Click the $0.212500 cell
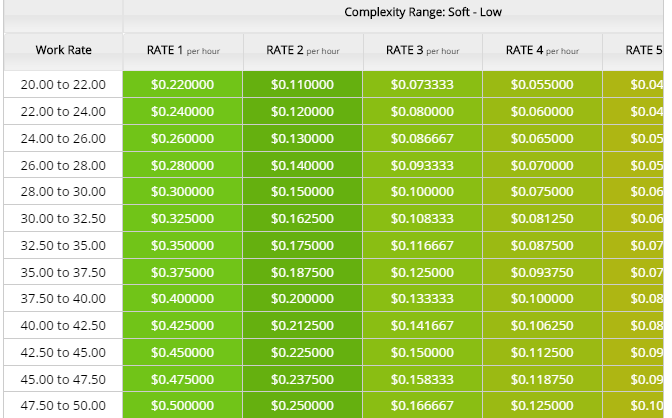672x418 pixels. (x=303, y=326)
